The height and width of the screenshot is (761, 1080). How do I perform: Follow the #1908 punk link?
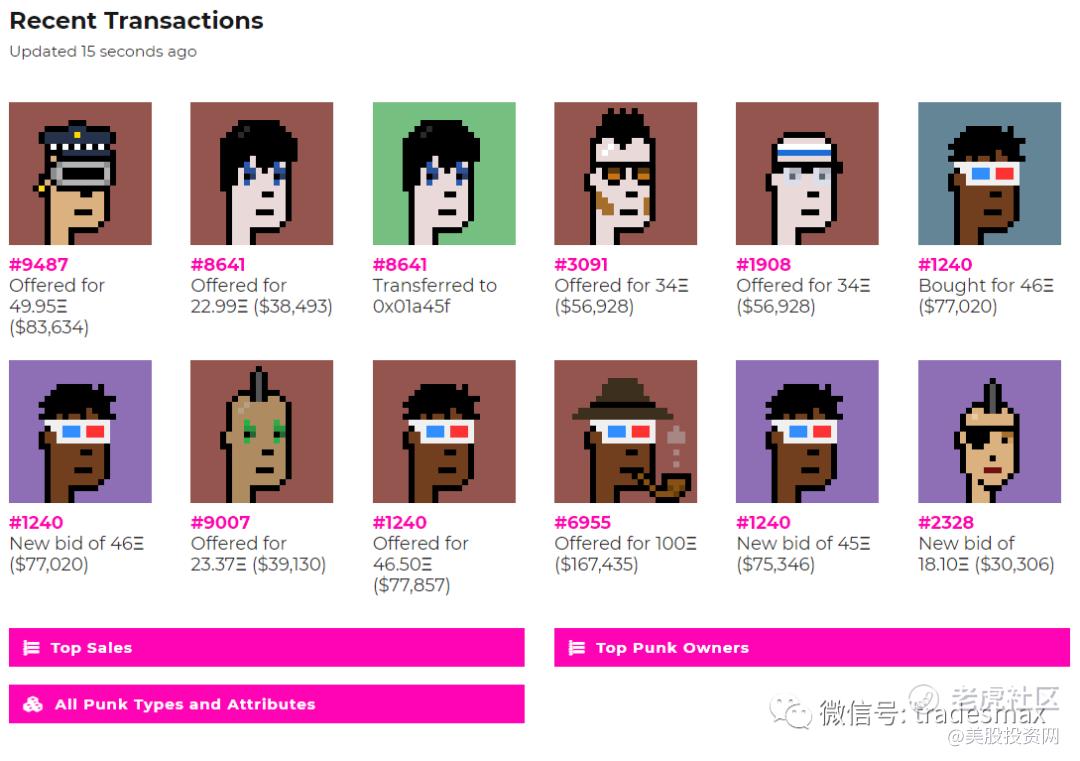(763, 264)
